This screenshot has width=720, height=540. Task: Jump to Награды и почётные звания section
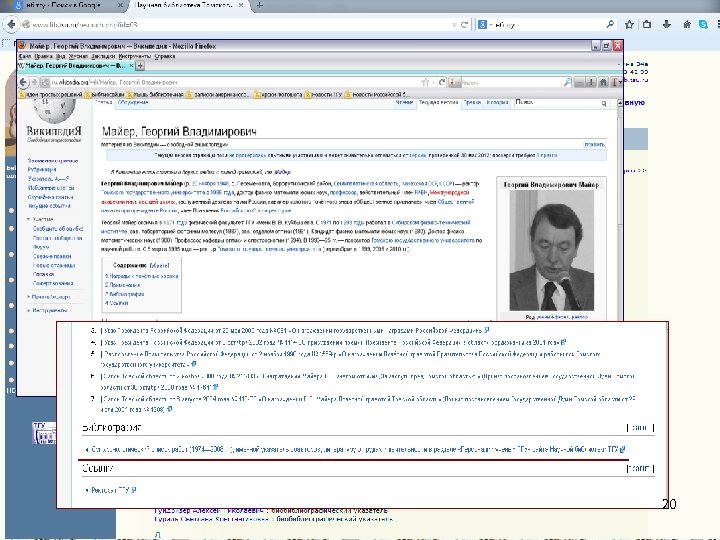(x=141, y=276)
